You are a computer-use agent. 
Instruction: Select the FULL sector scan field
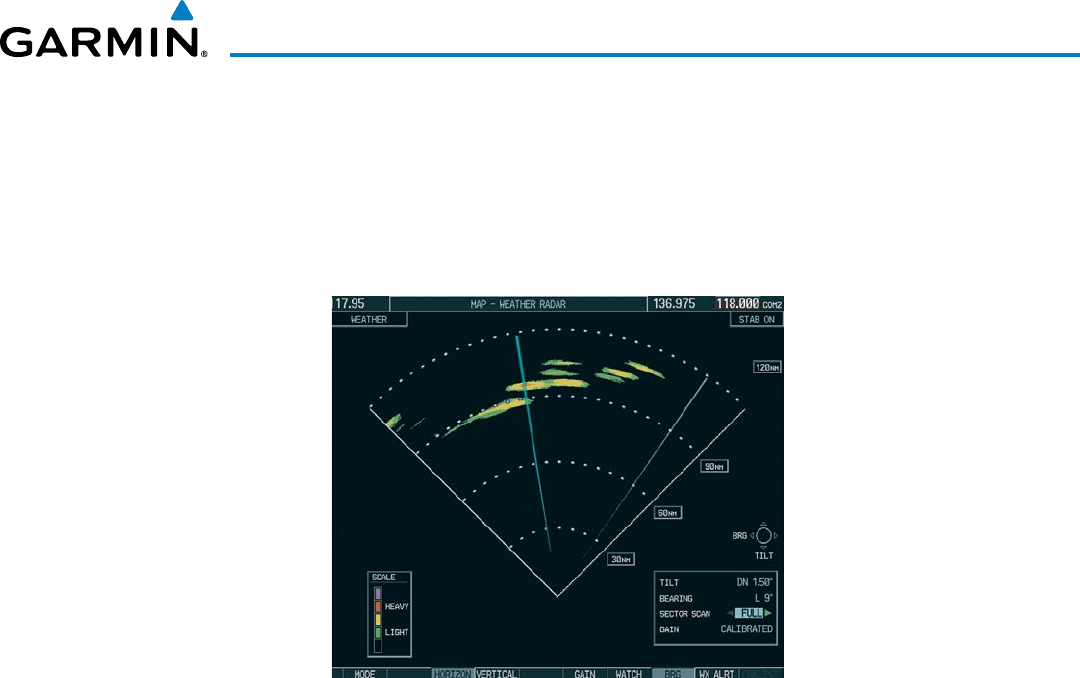pos(749,613)
